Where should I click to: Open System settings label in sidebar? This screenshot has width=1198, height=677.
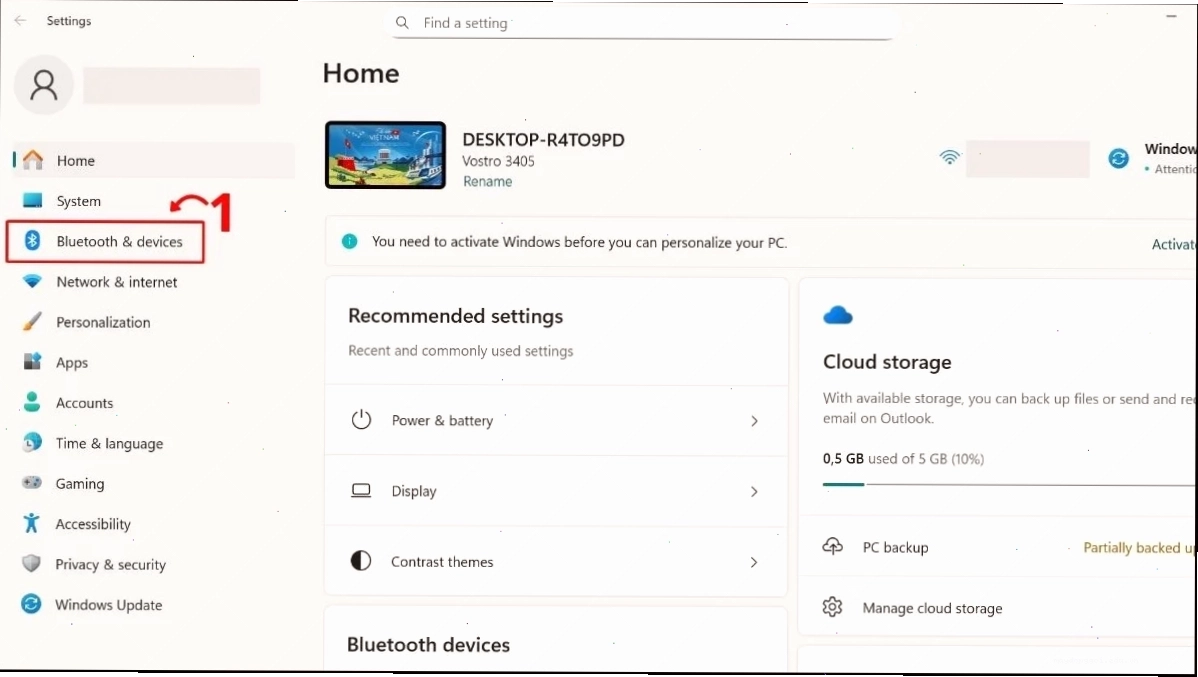pos(79,201)
